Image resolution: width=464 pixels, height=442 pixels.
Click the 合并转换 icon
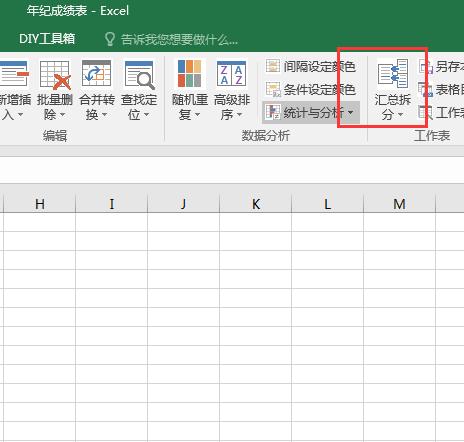(x=96, y=73)
